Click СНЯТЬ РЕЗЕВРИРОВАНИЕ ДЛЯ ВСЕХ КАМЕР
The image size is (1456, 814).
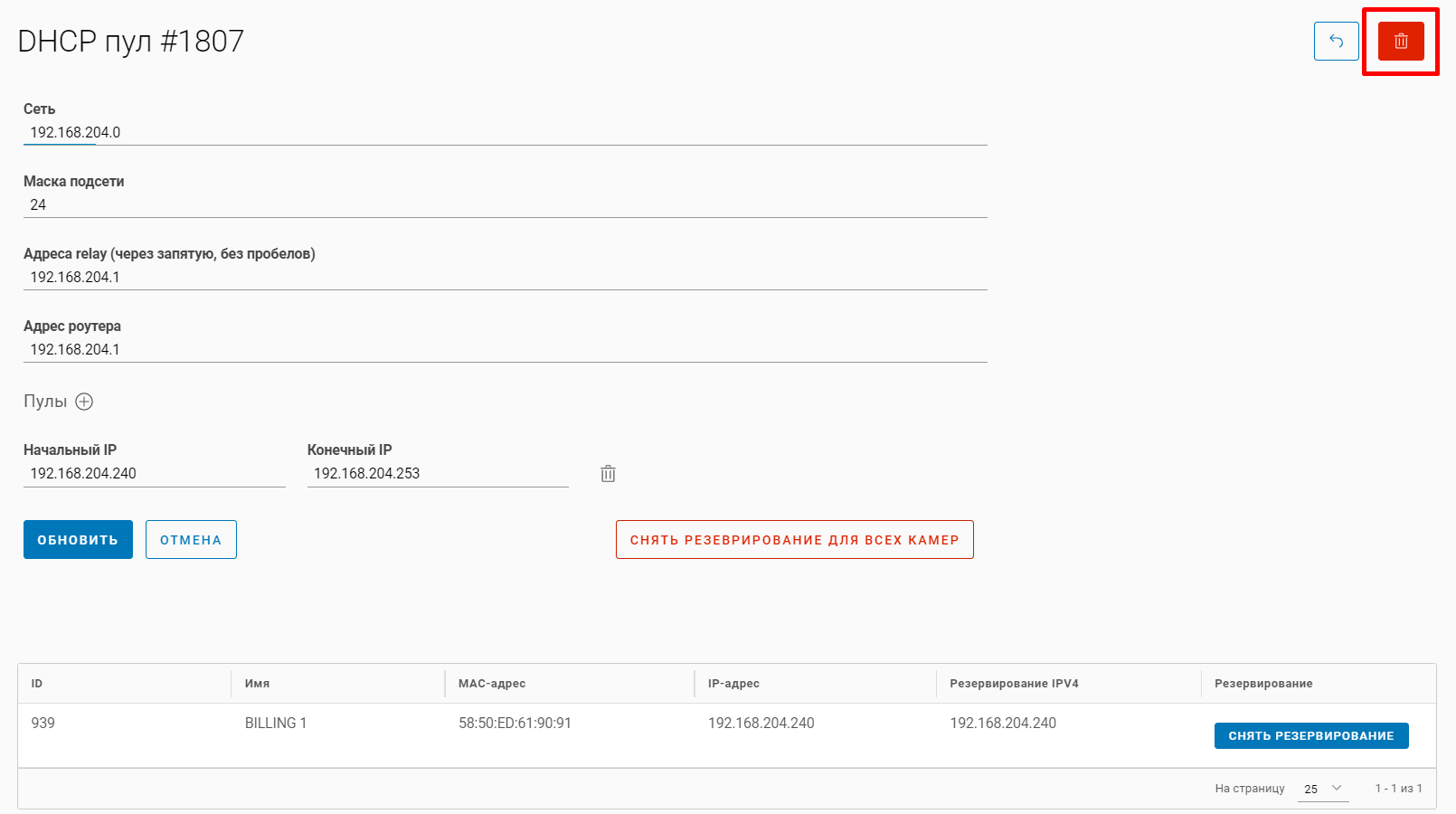(794, 540)
